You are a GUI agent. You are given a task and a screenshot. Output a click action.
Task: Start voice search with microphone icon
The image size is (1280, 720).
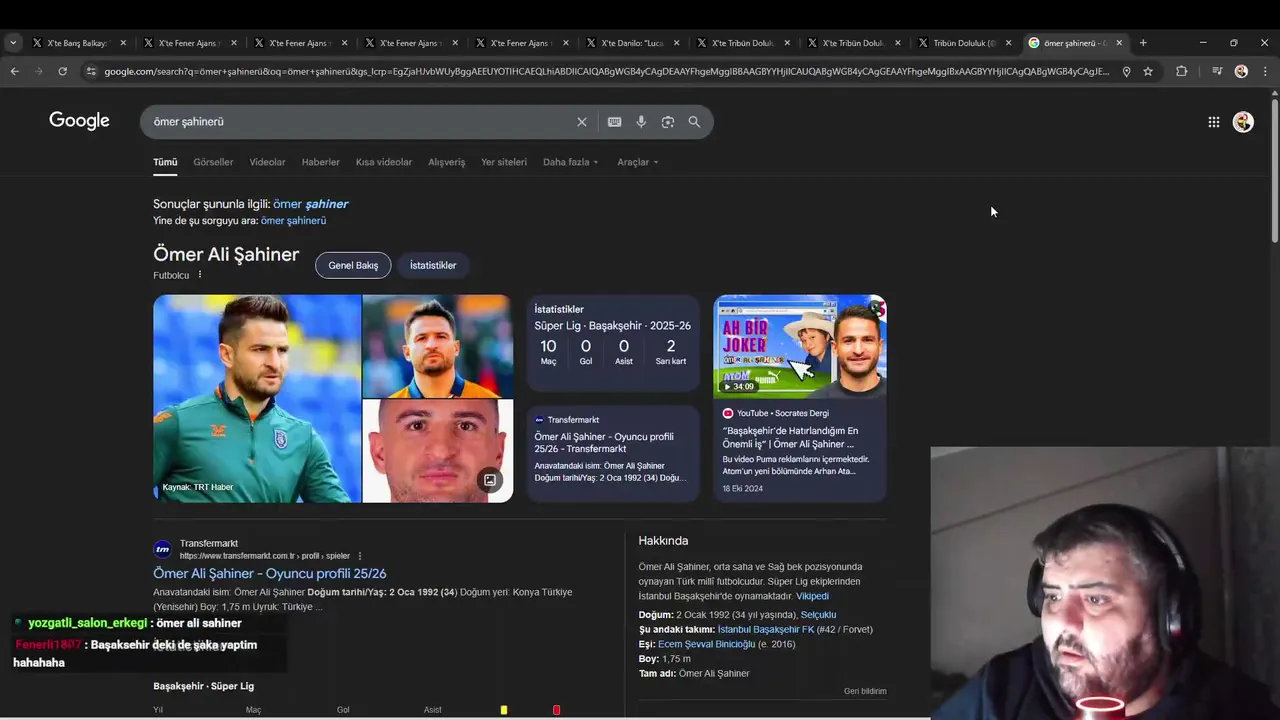point(641,122)
